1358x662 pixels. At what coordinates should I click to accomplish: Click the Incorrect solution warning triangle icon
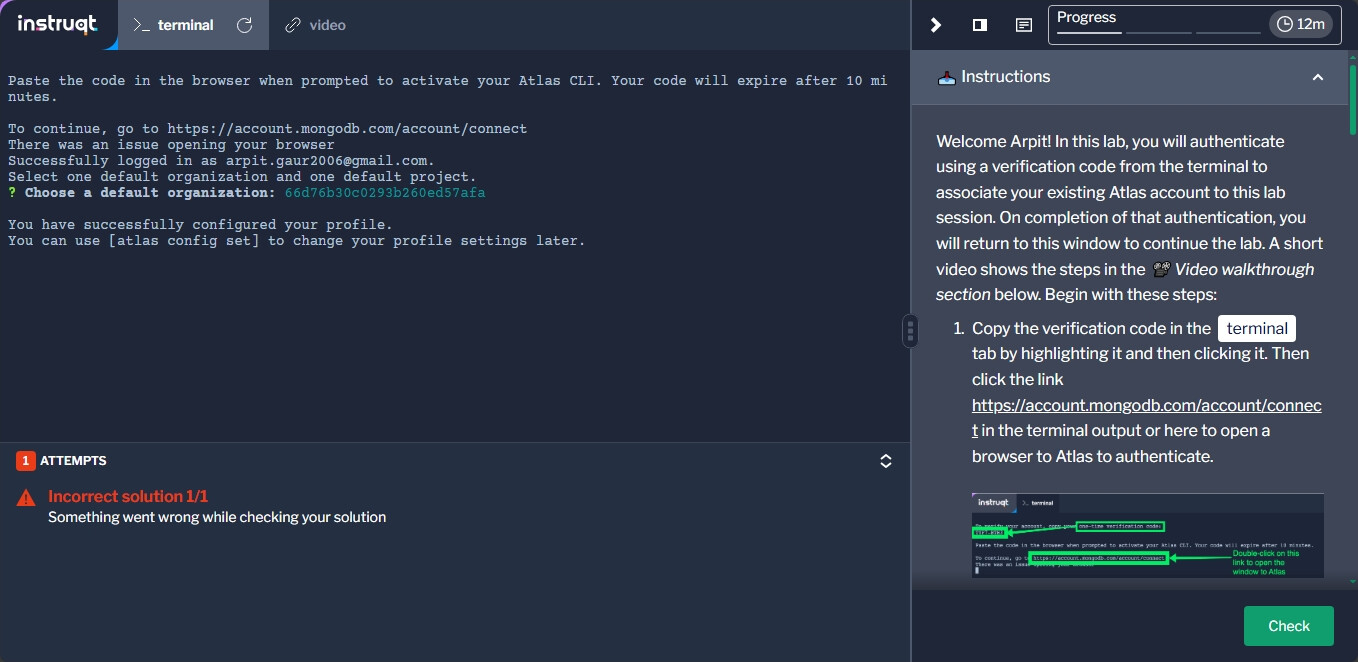pyautogui.click(x=26, y=497)
